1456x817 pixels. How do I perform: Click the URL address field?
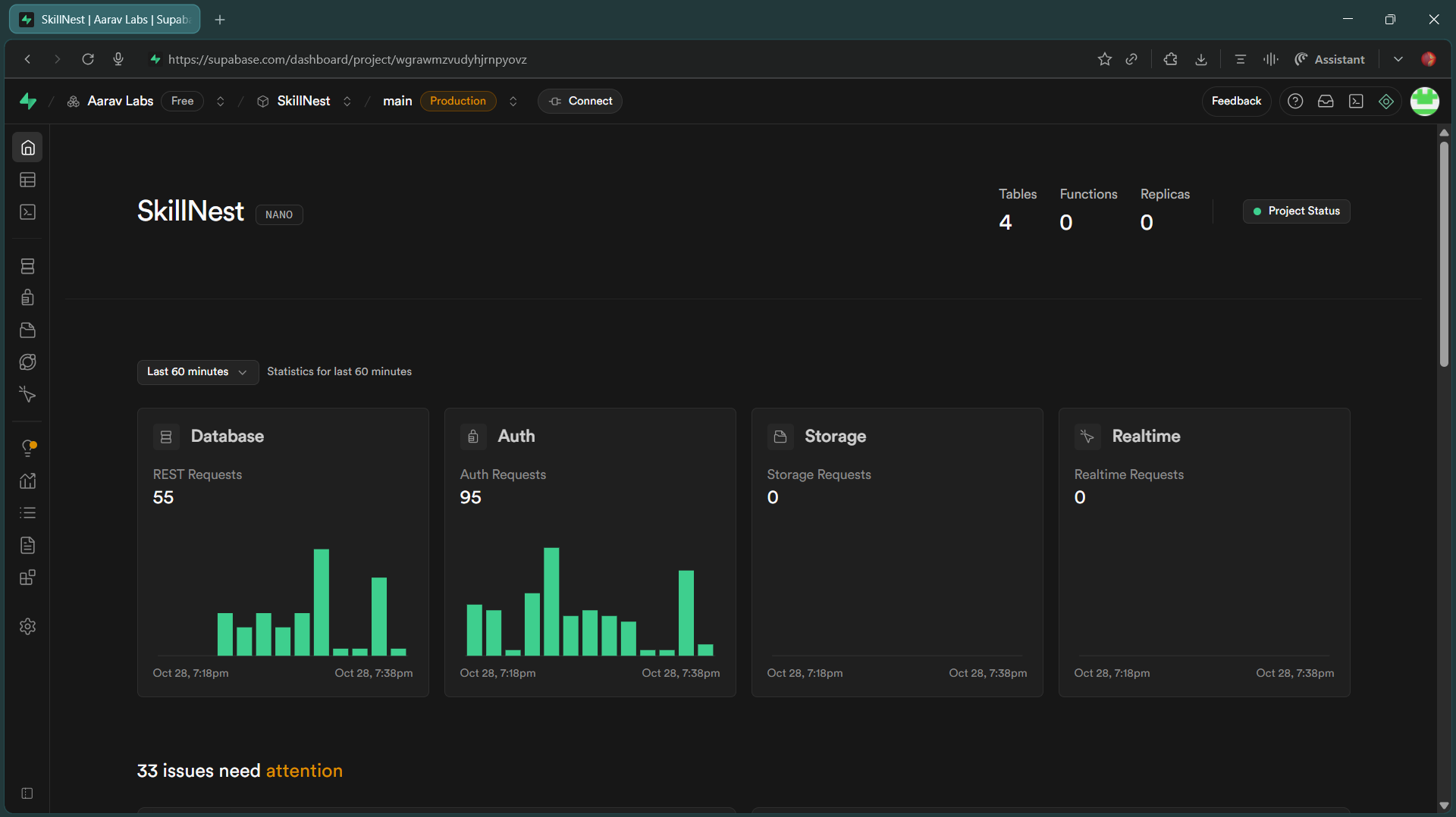347,59
